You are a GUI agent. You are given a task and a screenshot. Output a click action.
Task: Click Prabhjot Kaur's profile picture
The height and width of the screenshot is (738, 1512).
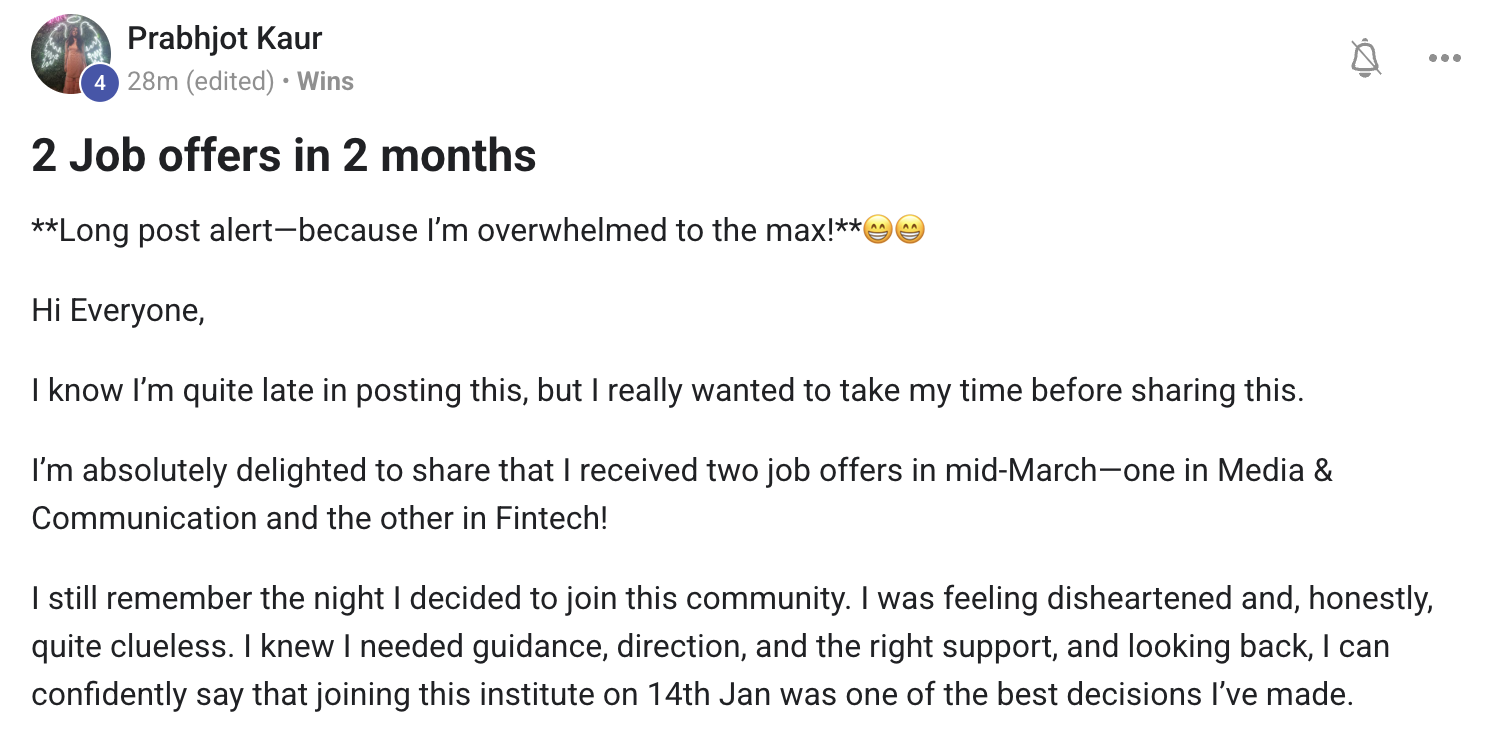coord(70,54)
